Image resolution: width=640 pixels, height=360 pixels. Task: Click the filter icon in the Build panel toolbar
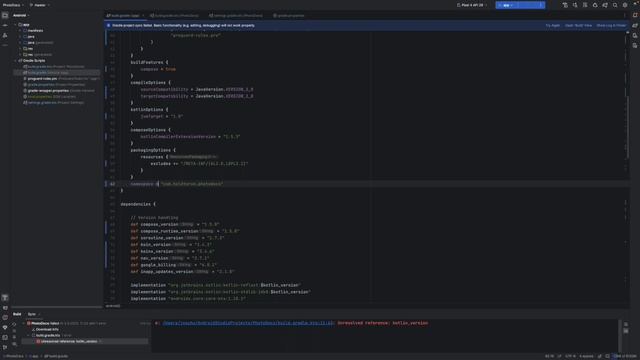pos(14,344)
